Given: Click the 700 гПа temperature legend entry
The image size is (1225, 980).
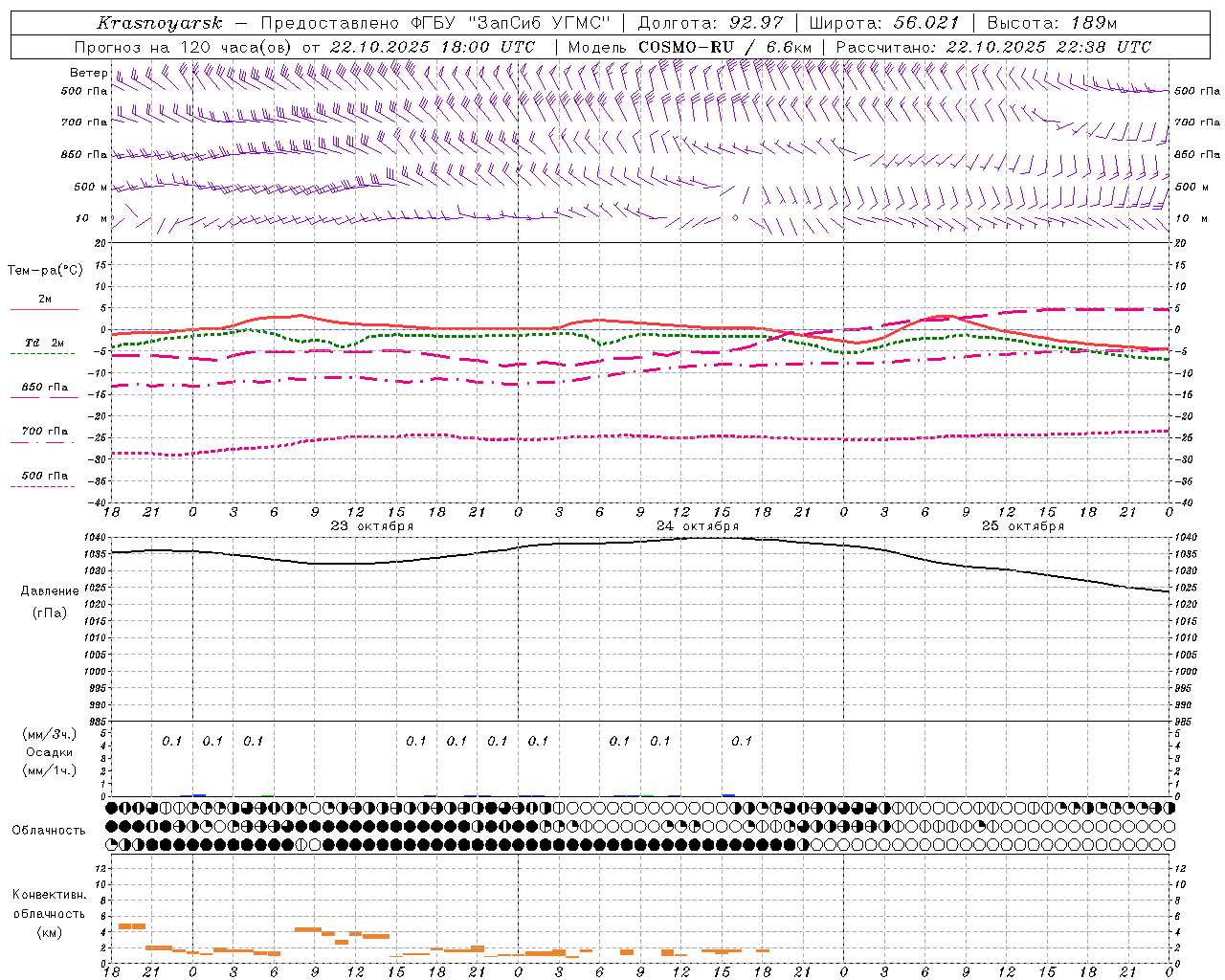Looking at the screenshot, I should click(x=44, y=432).
